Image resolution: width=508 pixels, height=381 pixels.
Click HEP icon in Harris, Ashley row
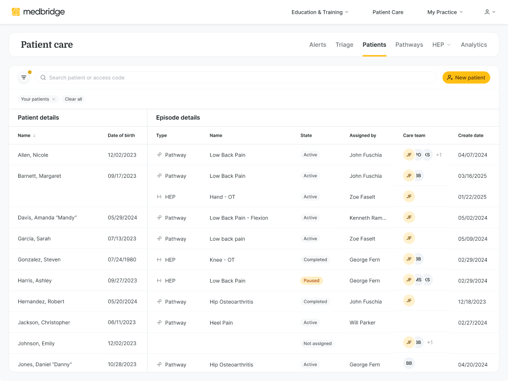point(159,281)
